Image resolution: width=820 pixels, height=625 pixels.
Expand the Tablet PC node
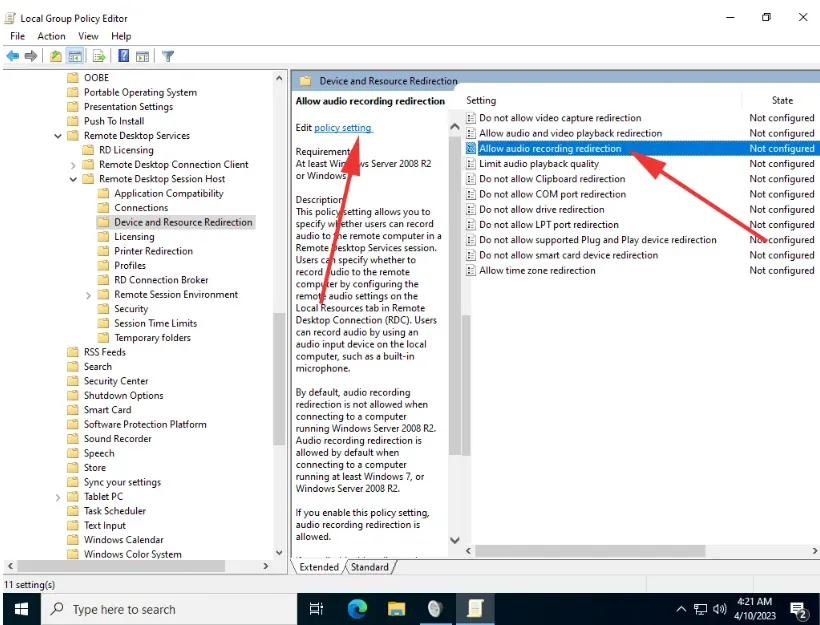[58, 497]
